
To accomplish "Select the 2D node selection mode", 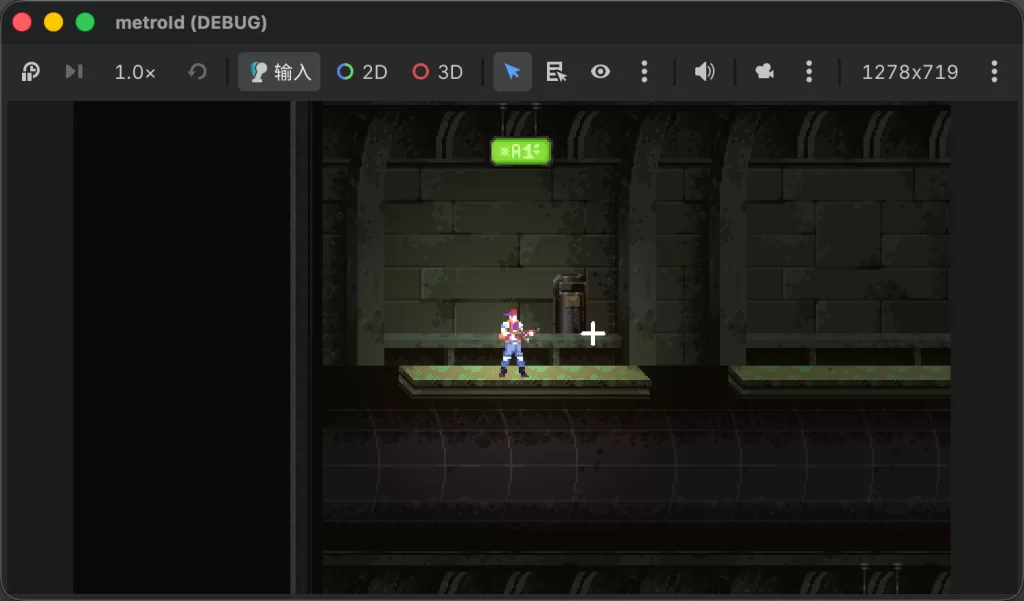I will 362,72.
